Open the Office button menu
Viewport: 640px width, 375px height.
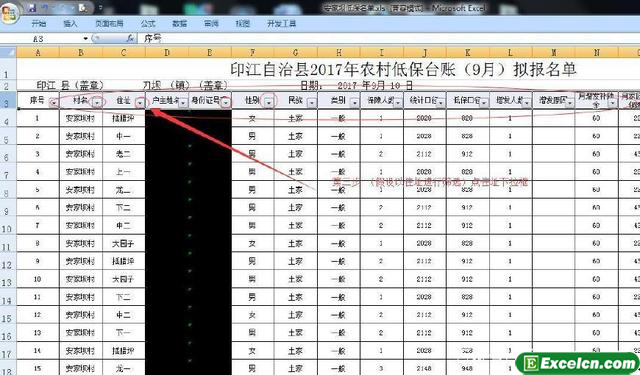[9, 12]
